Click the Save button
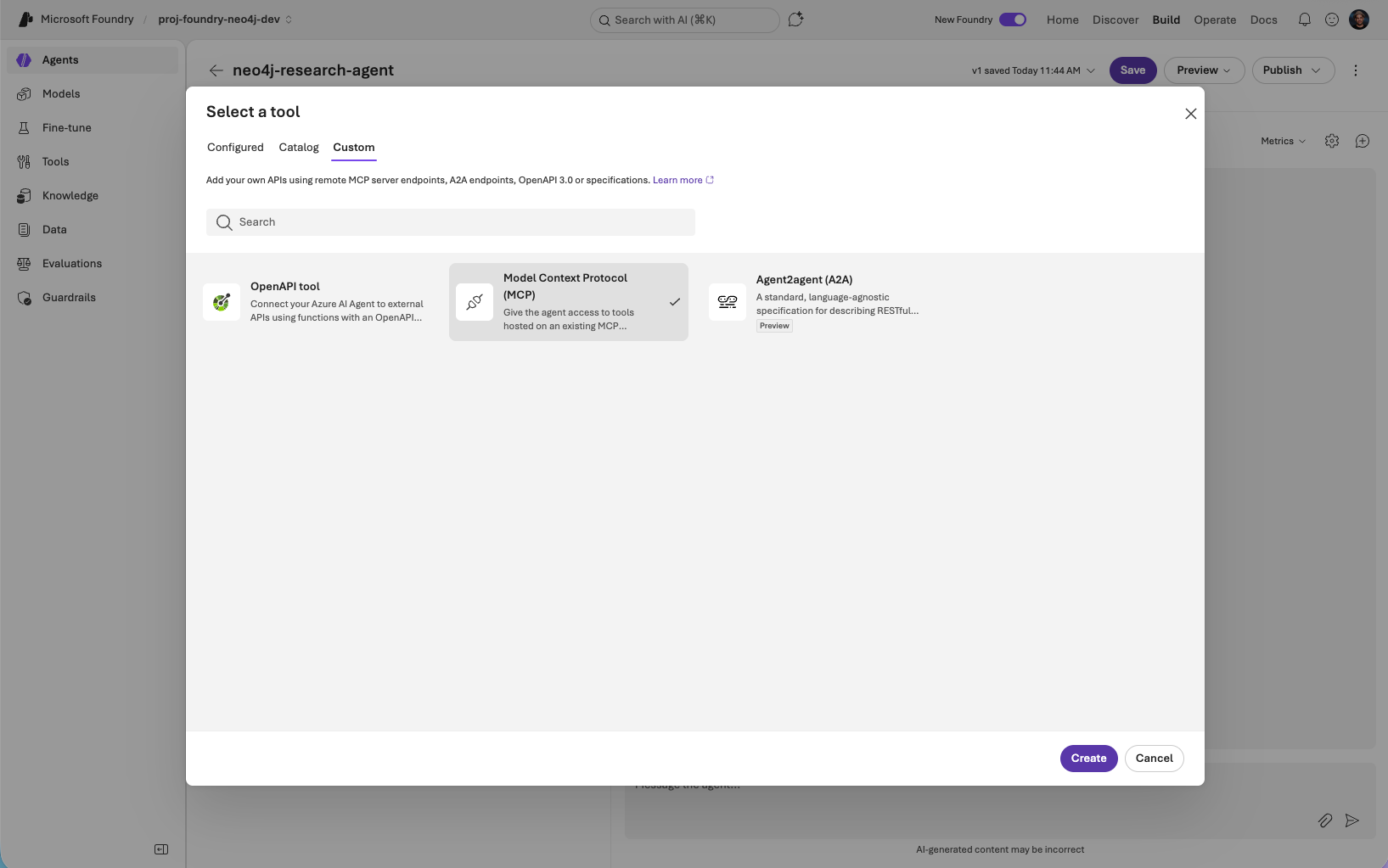 [1133, 70]
